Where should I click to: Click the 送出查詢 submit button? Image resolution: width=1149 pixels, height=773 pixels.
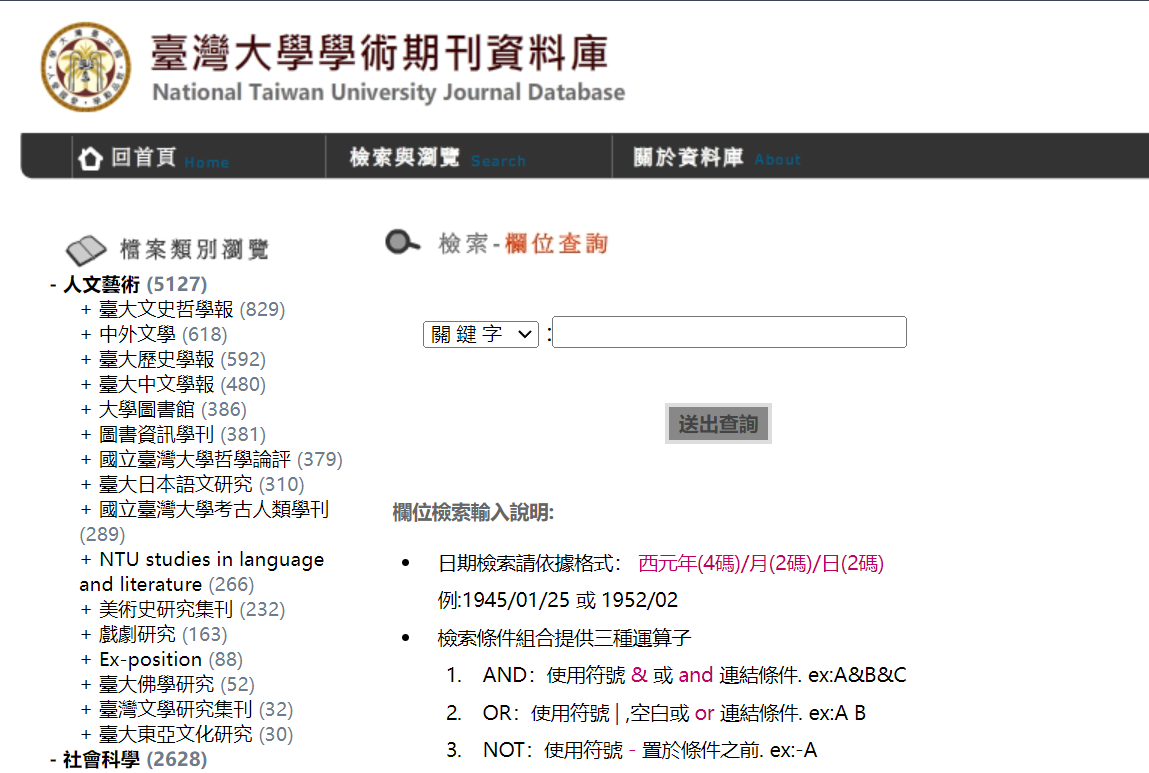(718, 424)
